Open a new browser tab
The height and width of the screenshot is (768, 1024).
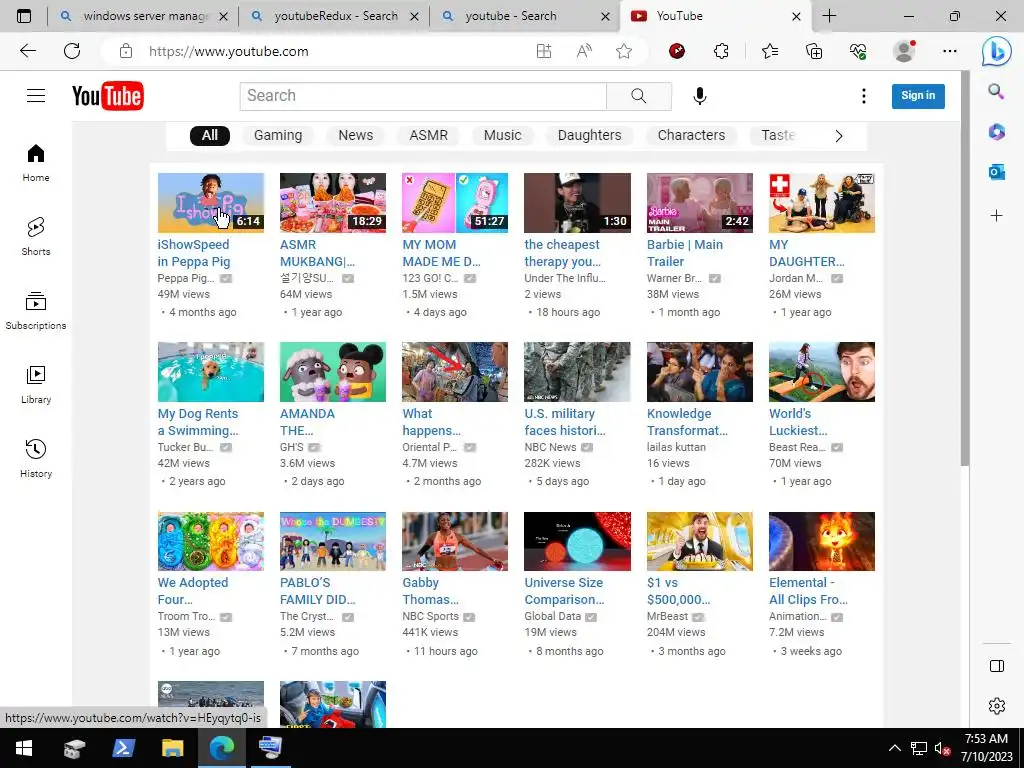829,16
